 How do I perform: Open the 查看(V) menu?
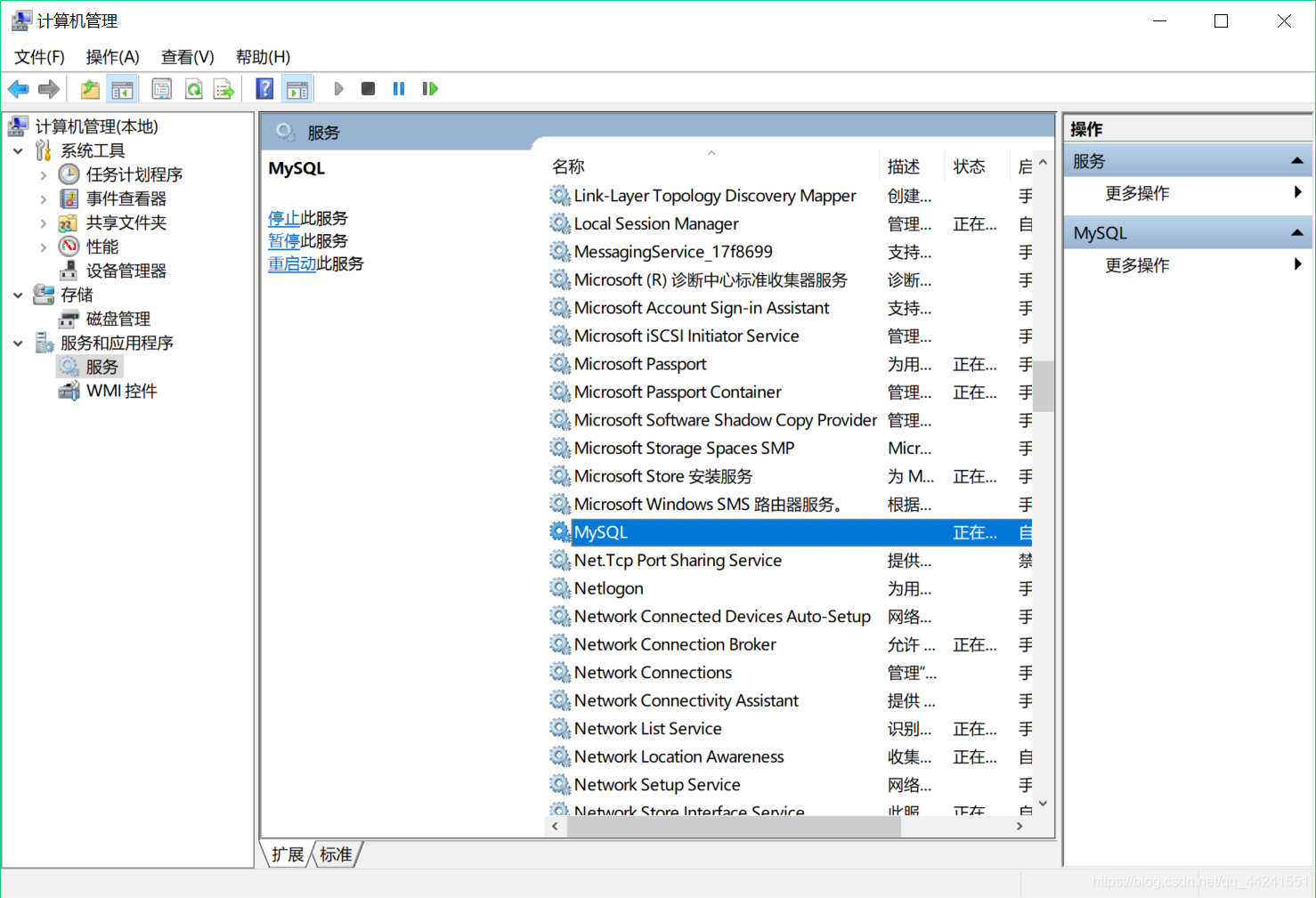[x=187, y=57]
